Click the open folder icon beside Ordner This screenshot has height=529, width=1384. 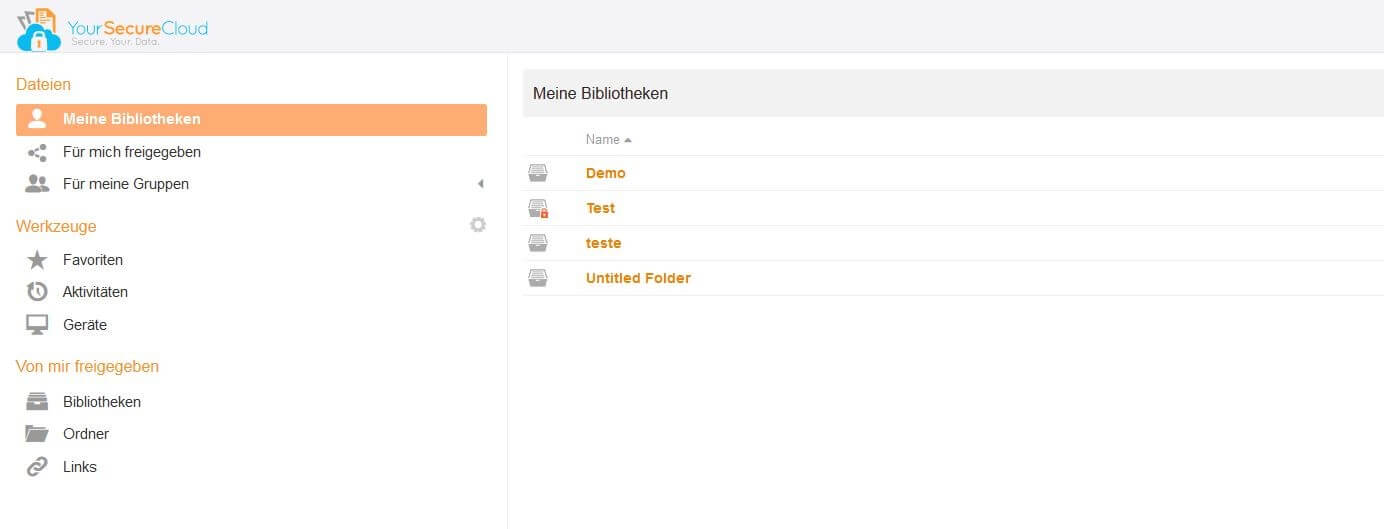pyautogui.click(x=37, y=434)
